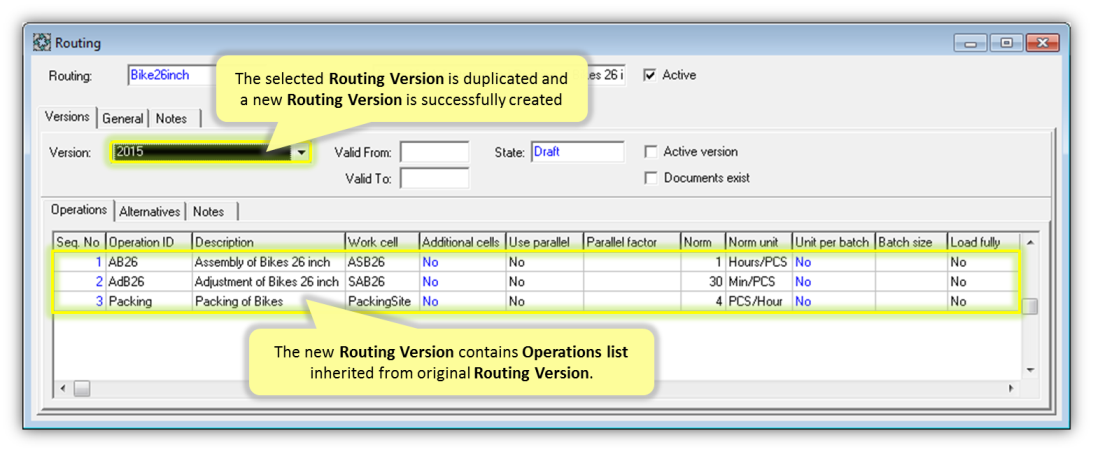This screenshot has height=452, width=1093.
Task: Select the Operations tab
Action: click(x=79, y=209)
